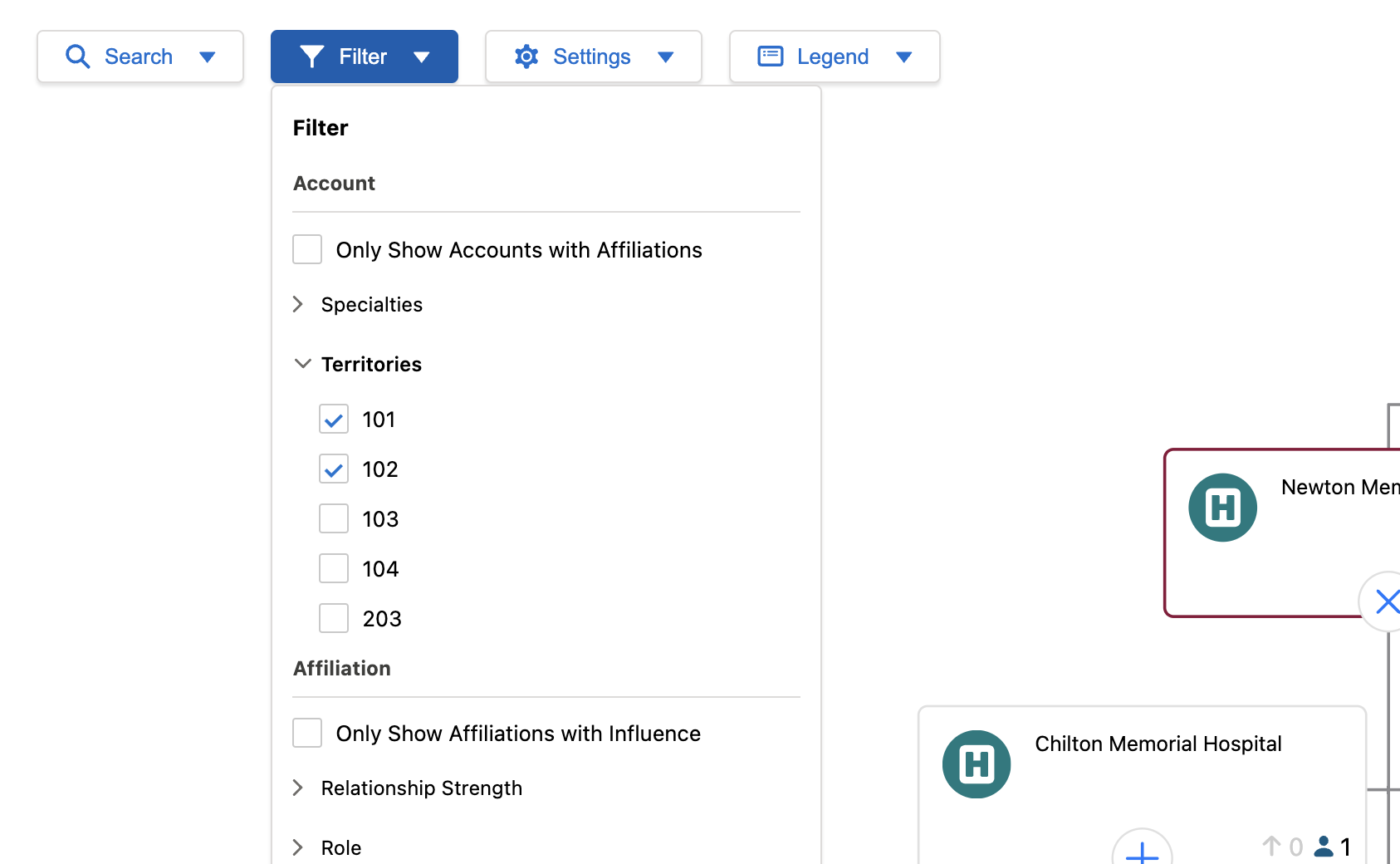The image size is (1400, 864).
Task: Expand Relationship Strength section
Action: pos(298,788)
